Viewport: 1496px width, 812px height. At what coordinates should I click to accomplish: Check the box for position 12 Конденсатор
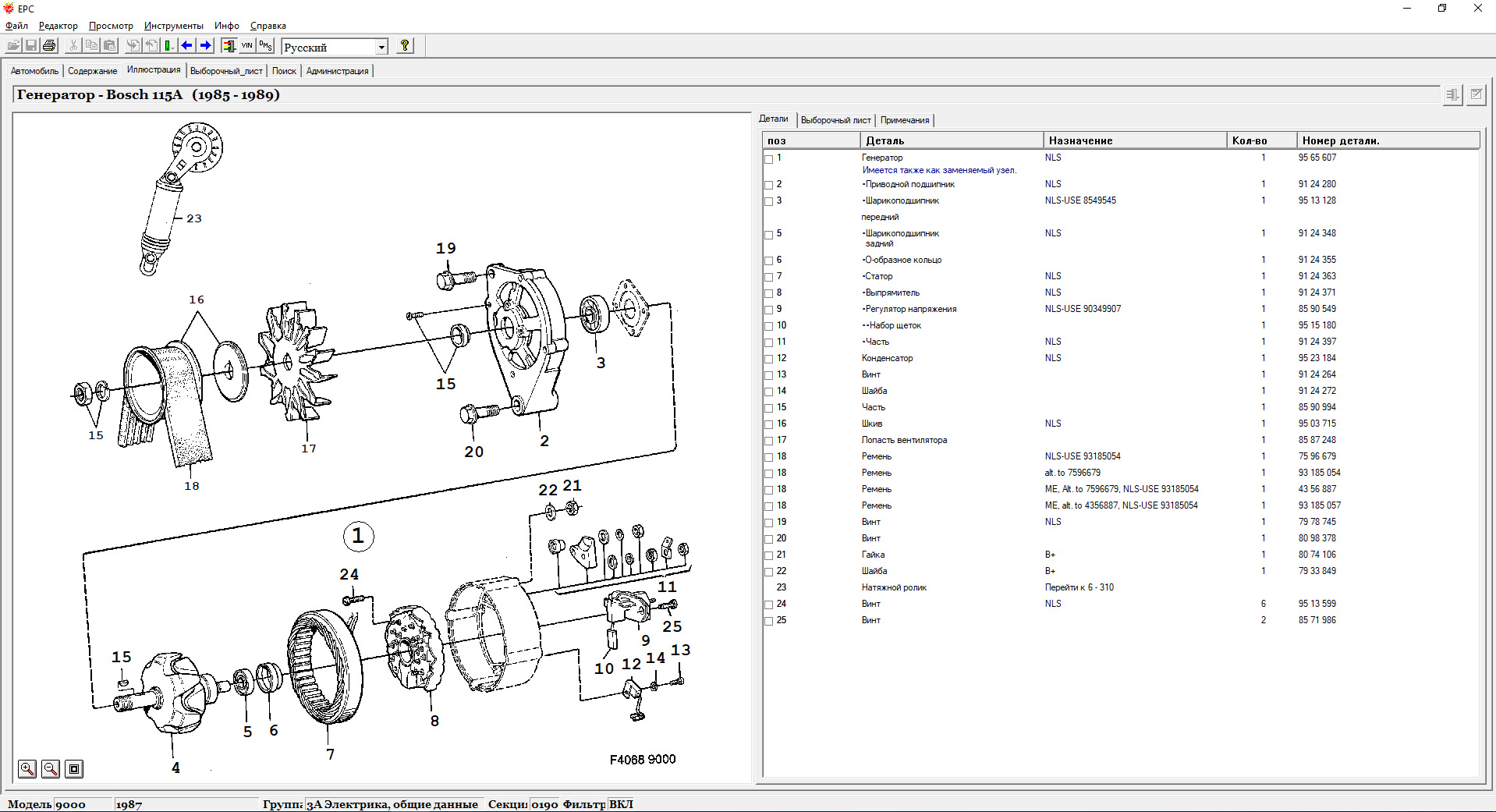click(768, 359)
